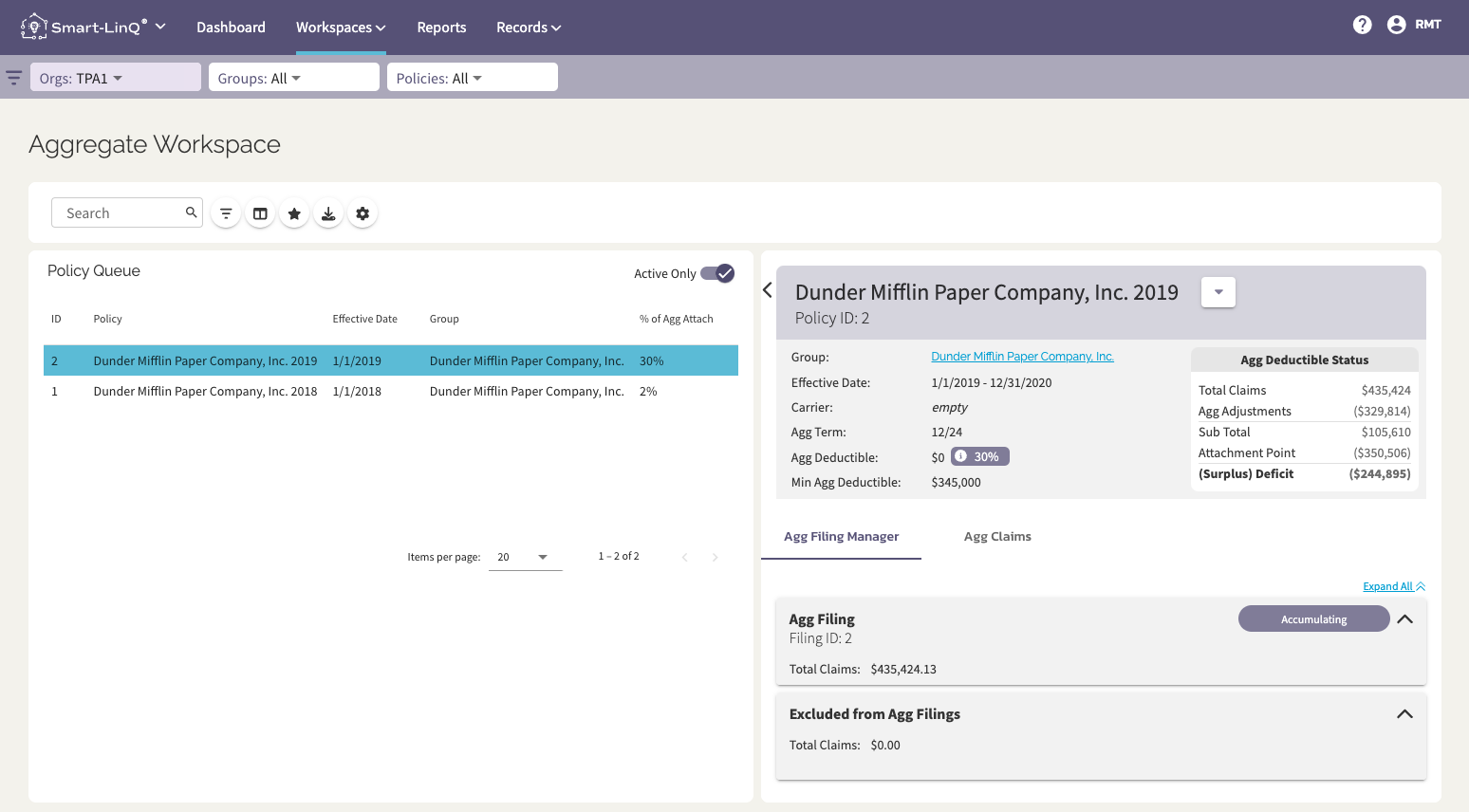
Task: Sort by the Group column header
Action: (x=444, y=319)
